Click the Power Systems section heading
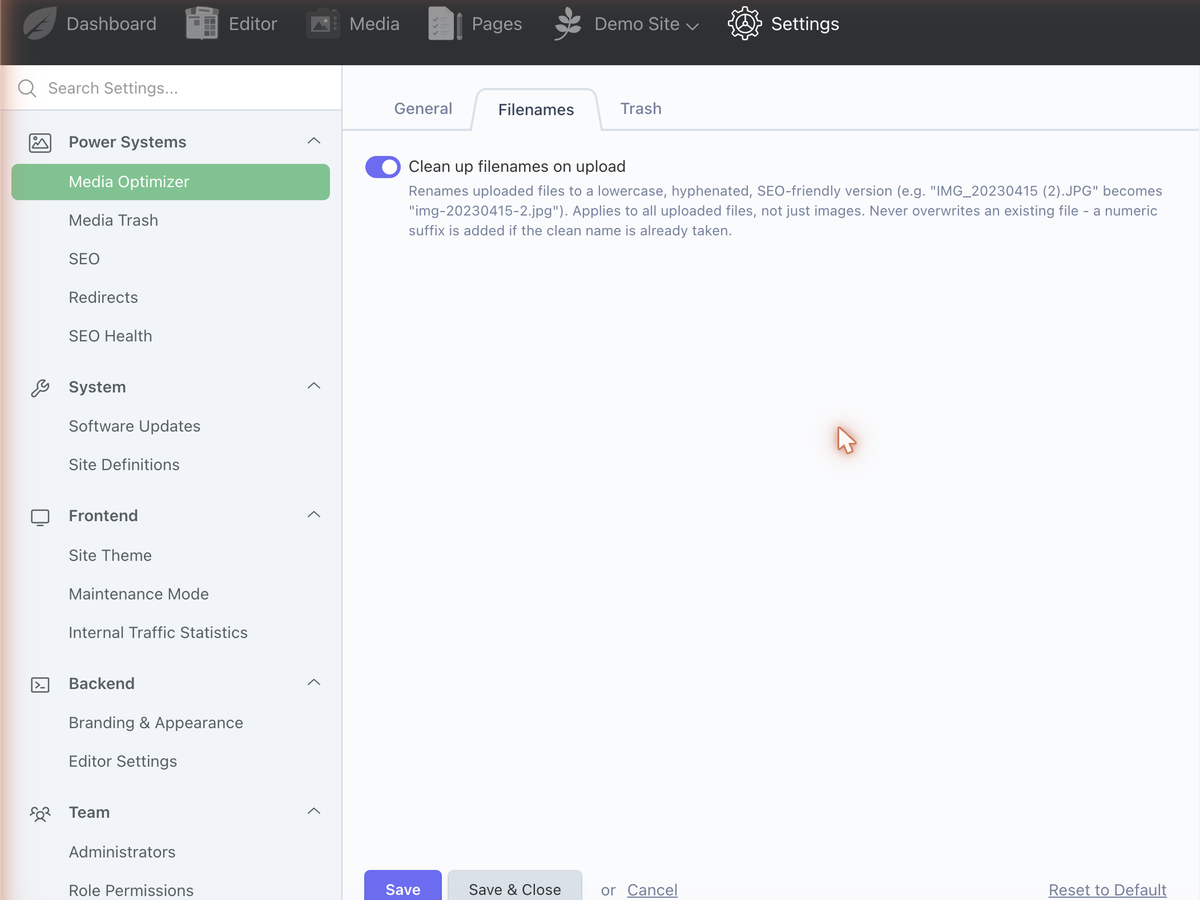The height and width of the screenshot is (900, 1200). click(127, 142)
